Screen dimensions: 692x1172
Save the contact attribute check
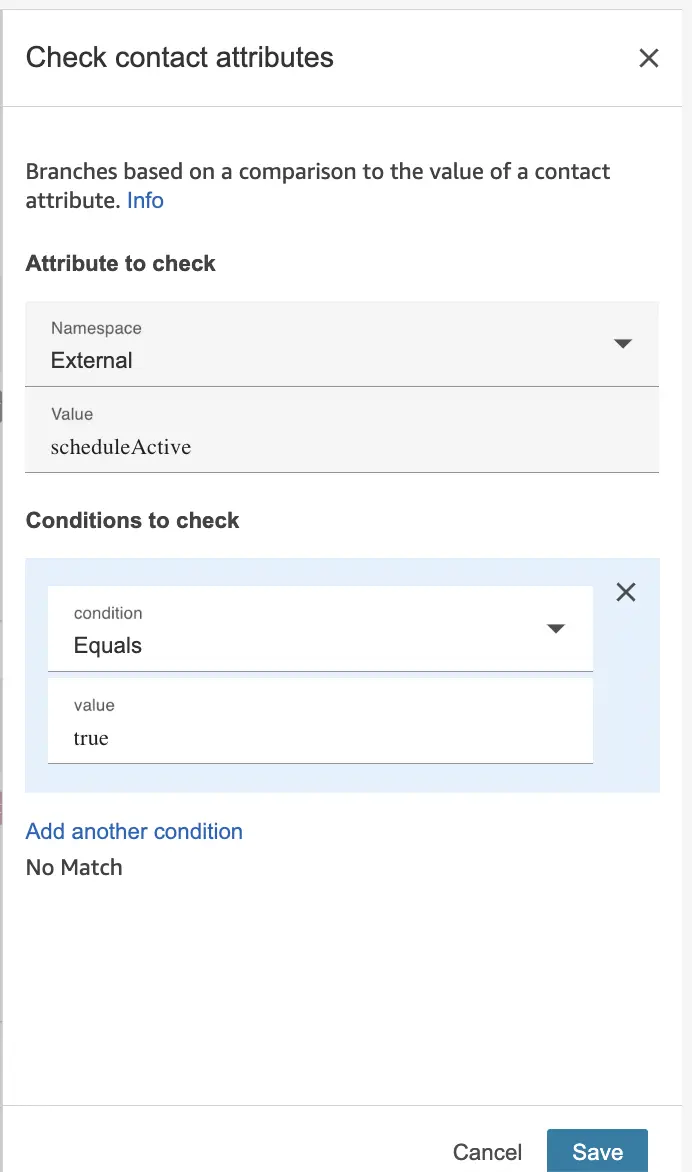pos(597,1151)
